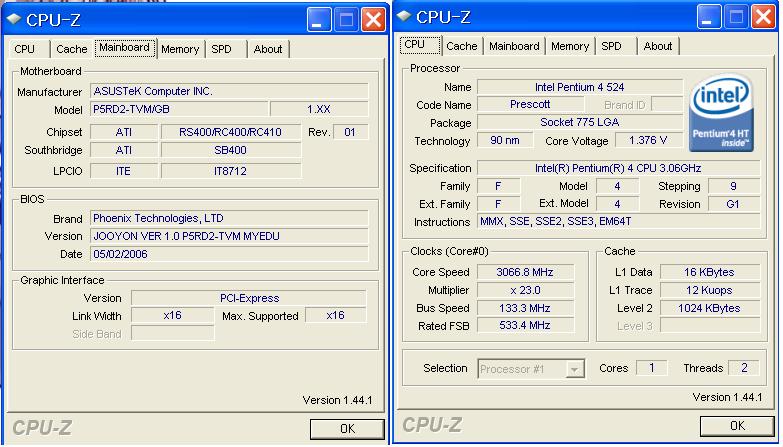Close the right CPU-Z CPU window
This screenshot has width=783, height=447.
pyautogui.click(x=764, y=16)
